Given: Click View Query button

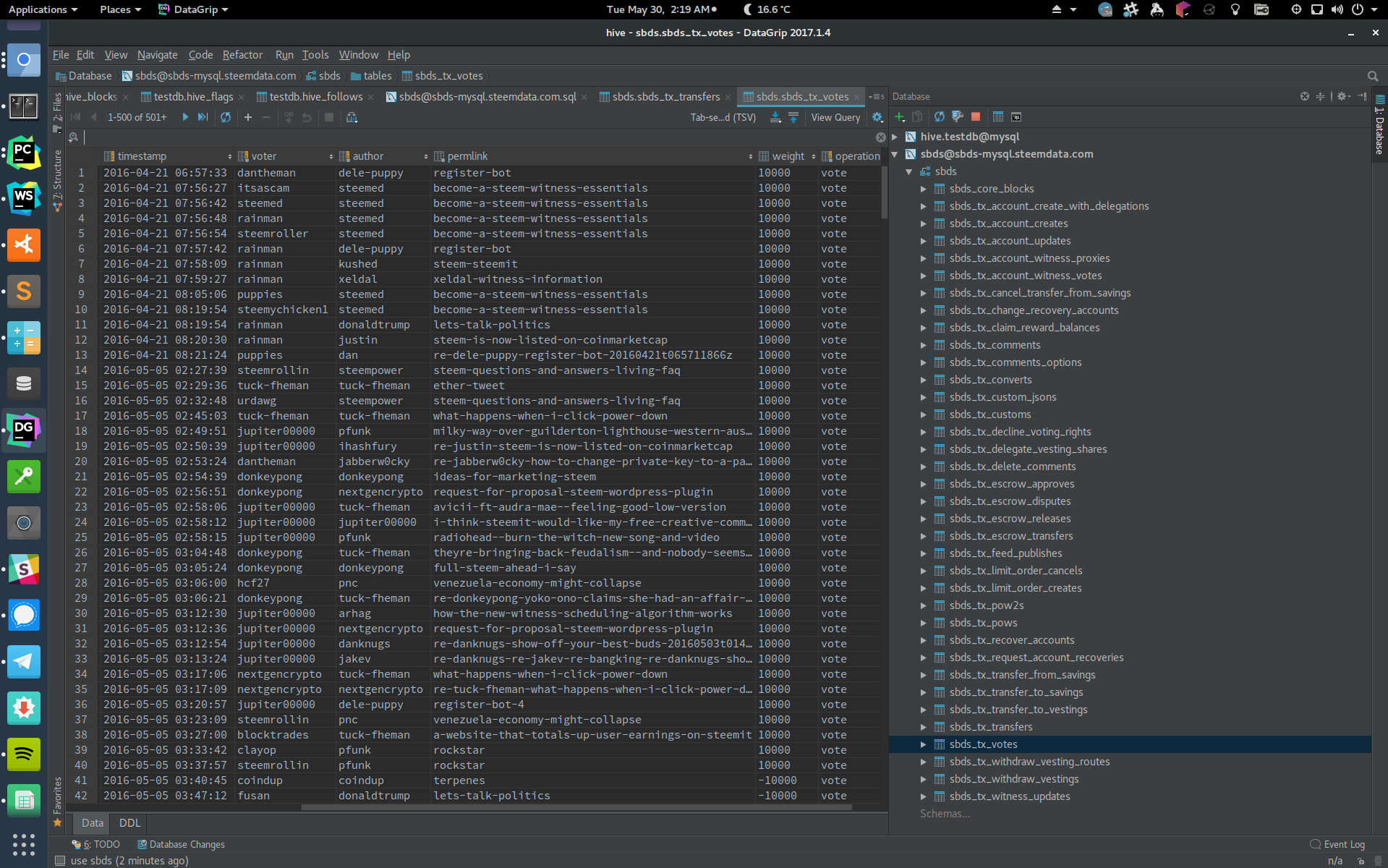Looking at the screenshot, I should coord(835,117).
